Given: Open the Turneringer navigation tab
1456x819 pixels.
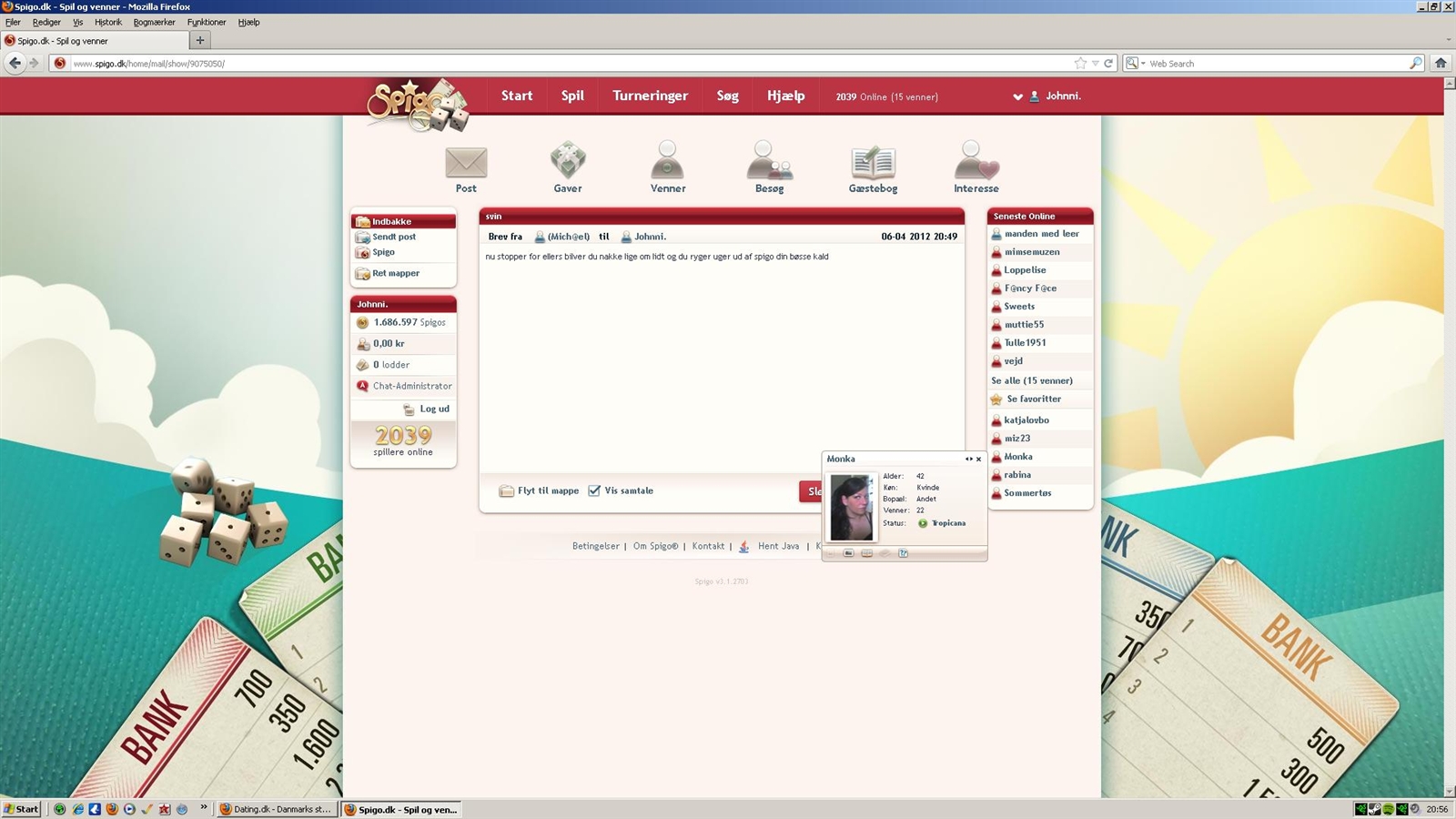Looking at the screenshot, I should [650, 96].
